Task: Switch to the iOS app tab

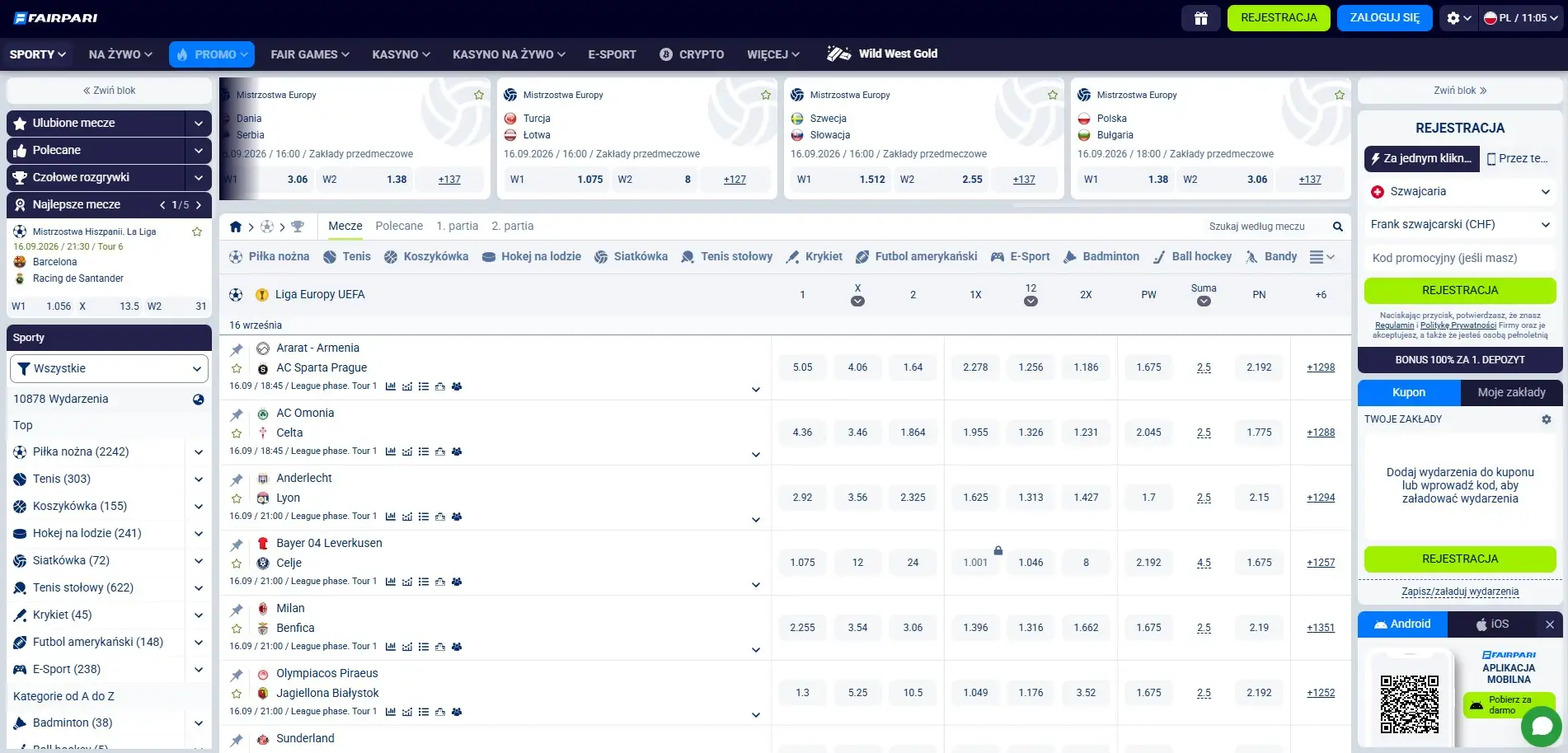Action: [1492, 624]
